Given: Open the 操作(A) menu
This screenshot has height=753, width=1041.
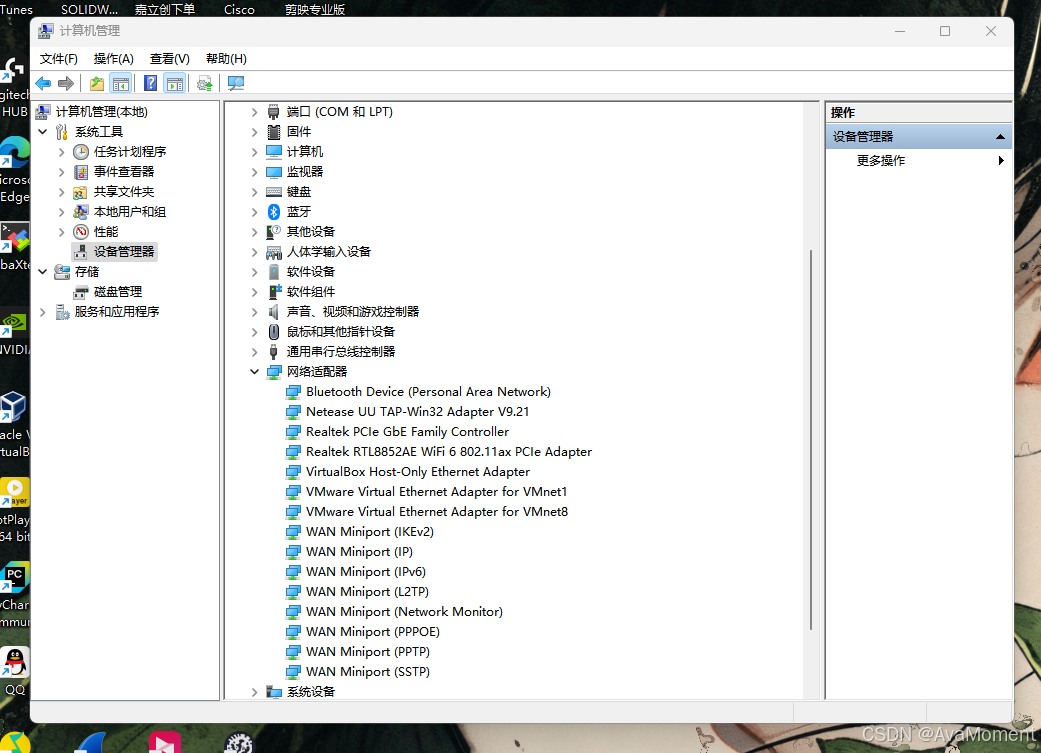Looking at the screenshot, I should (114, 58).
